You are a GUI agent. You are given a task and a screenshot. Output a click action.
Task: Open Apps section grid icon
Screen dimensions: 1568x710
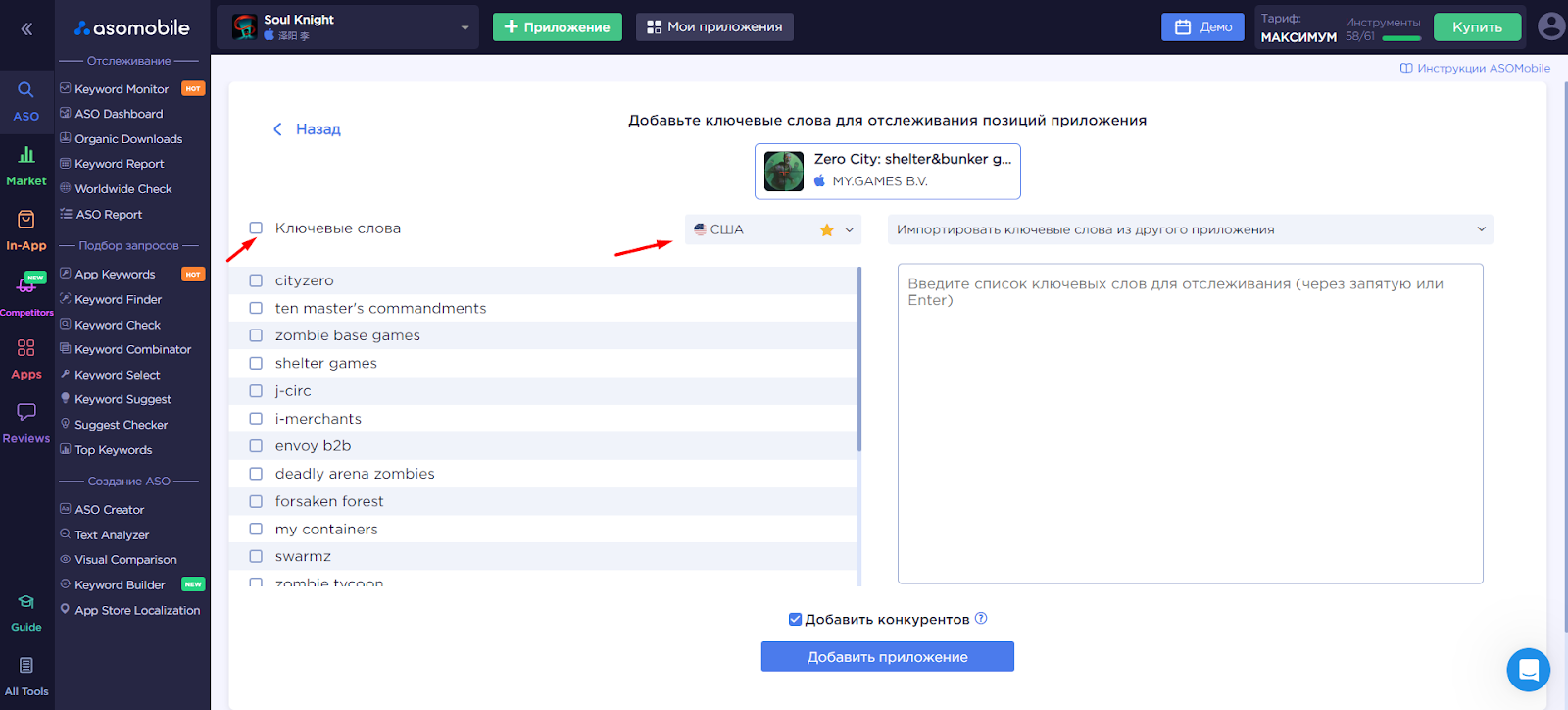coord(26,347)
